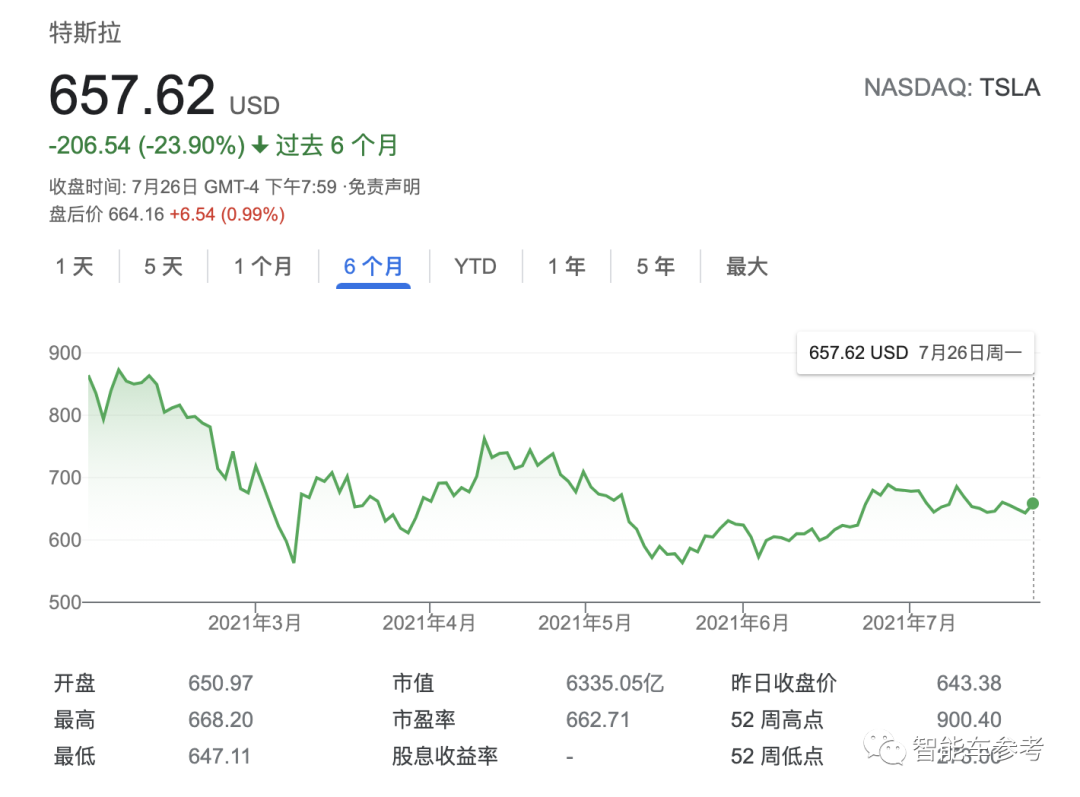Click the active 6个月 tab
The width and height of the screenshot is (1080, 797).
coord(372,265)
